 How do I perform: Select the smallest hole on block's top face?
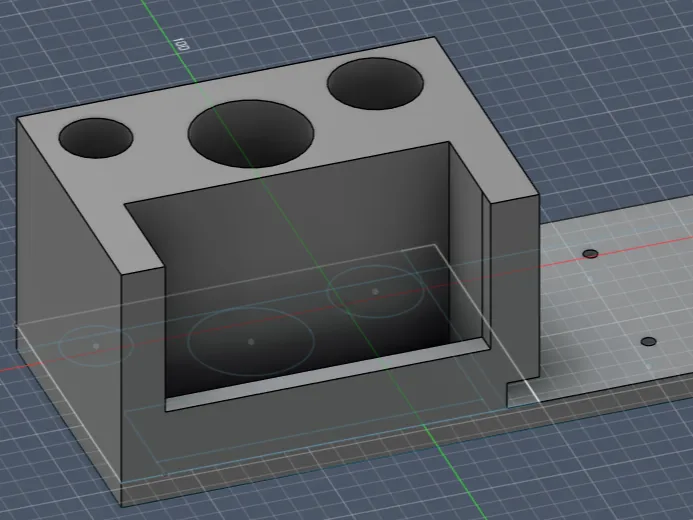tap(96, 137)
